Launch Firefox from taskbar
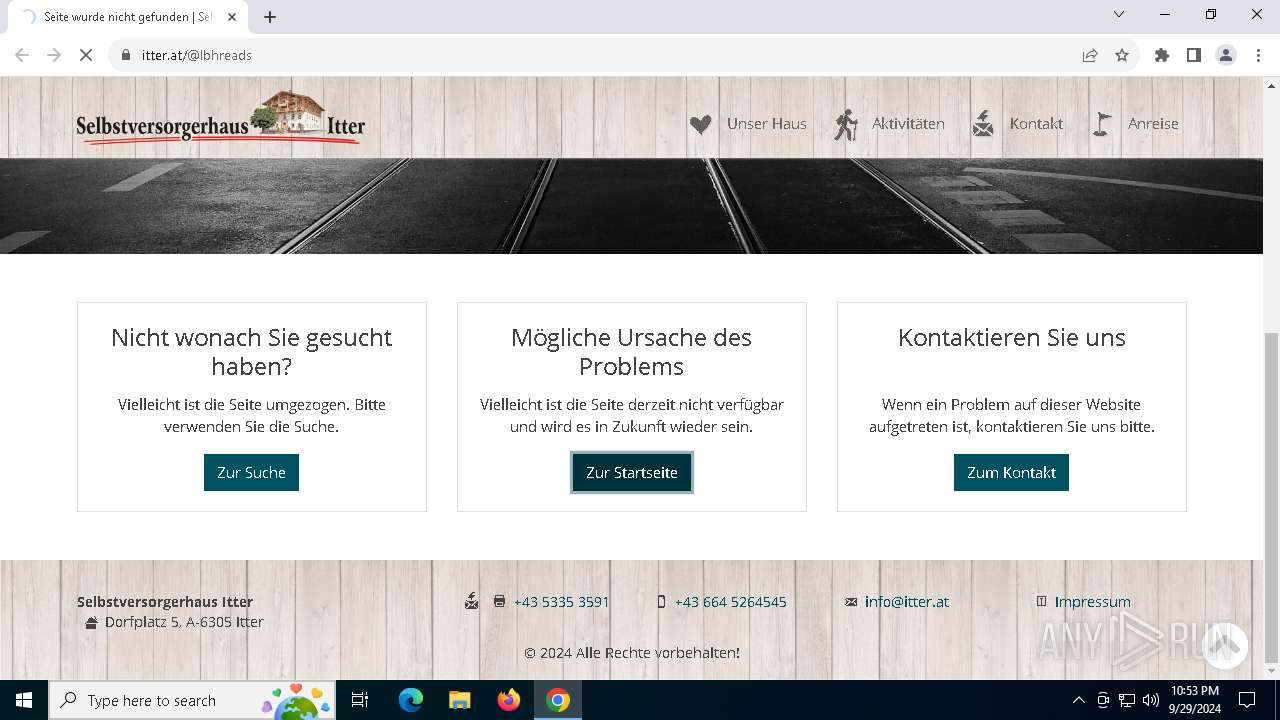The width and height of the screenshot is (1280, 720). (x=509, y=700)
